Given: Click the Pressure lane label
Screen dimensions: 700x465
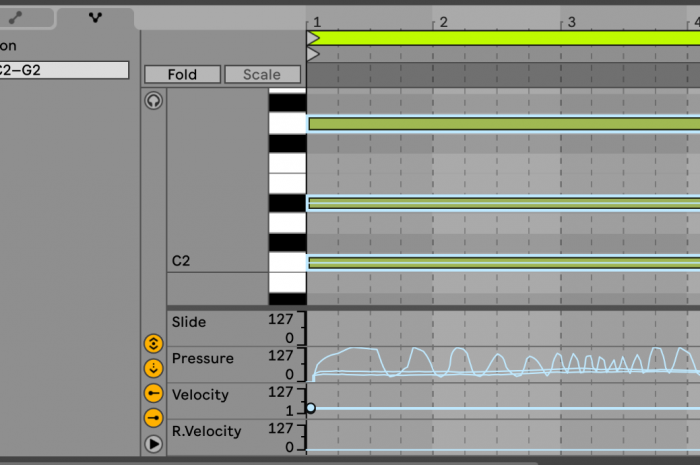Looking at the screenshot, I should [203, 358].
